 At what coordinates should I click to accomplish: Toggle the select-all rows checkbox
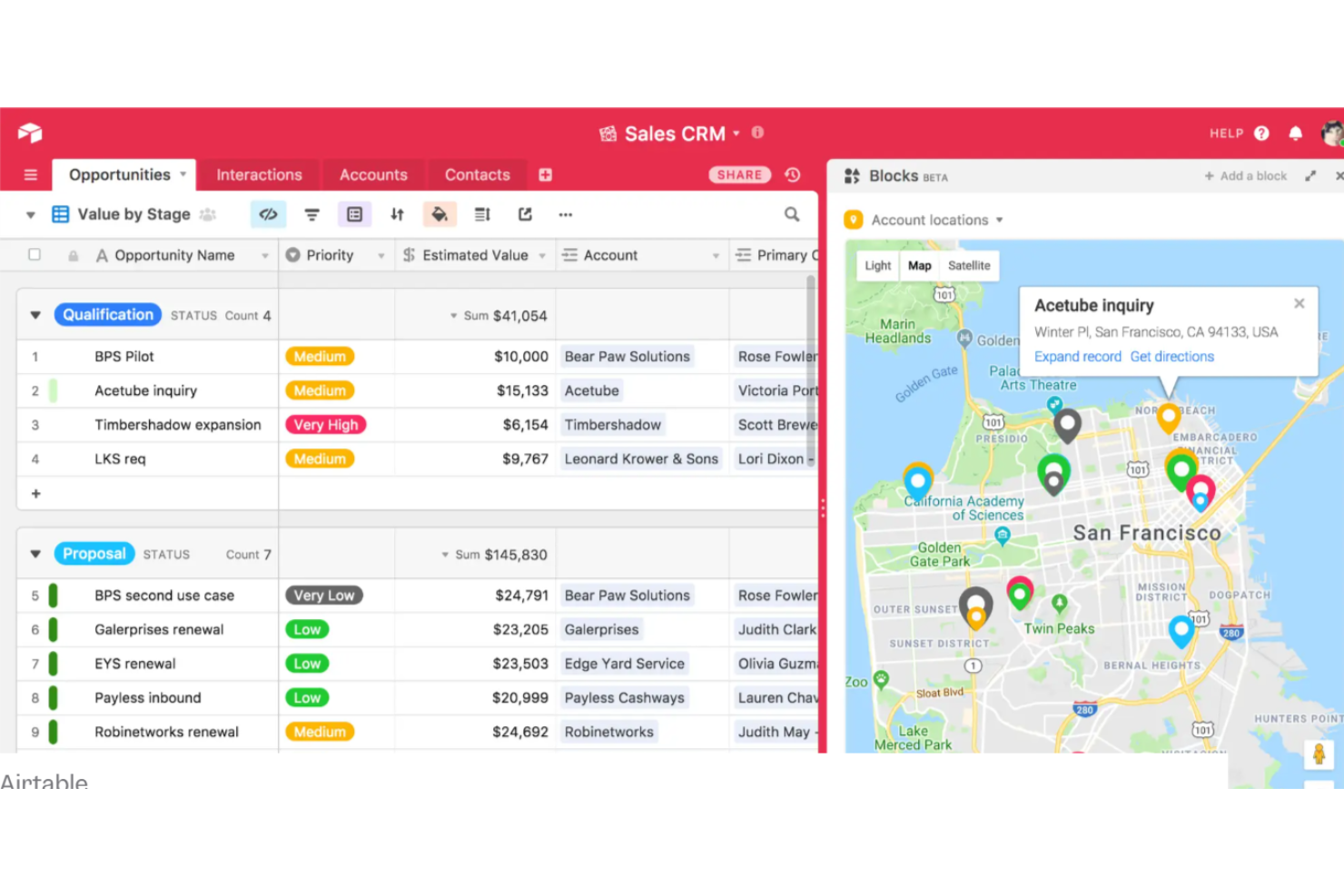35,255
